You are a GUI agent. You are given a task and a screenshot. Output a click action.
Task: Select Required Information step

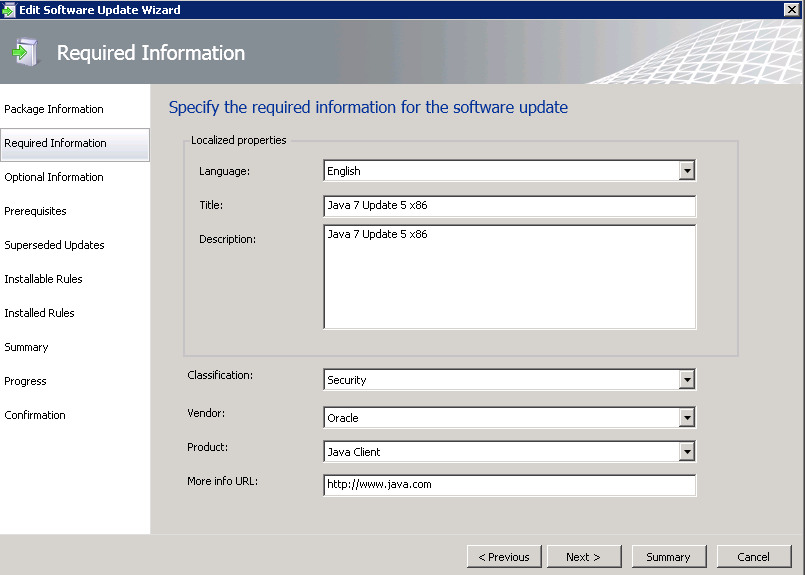pos(75,143)
